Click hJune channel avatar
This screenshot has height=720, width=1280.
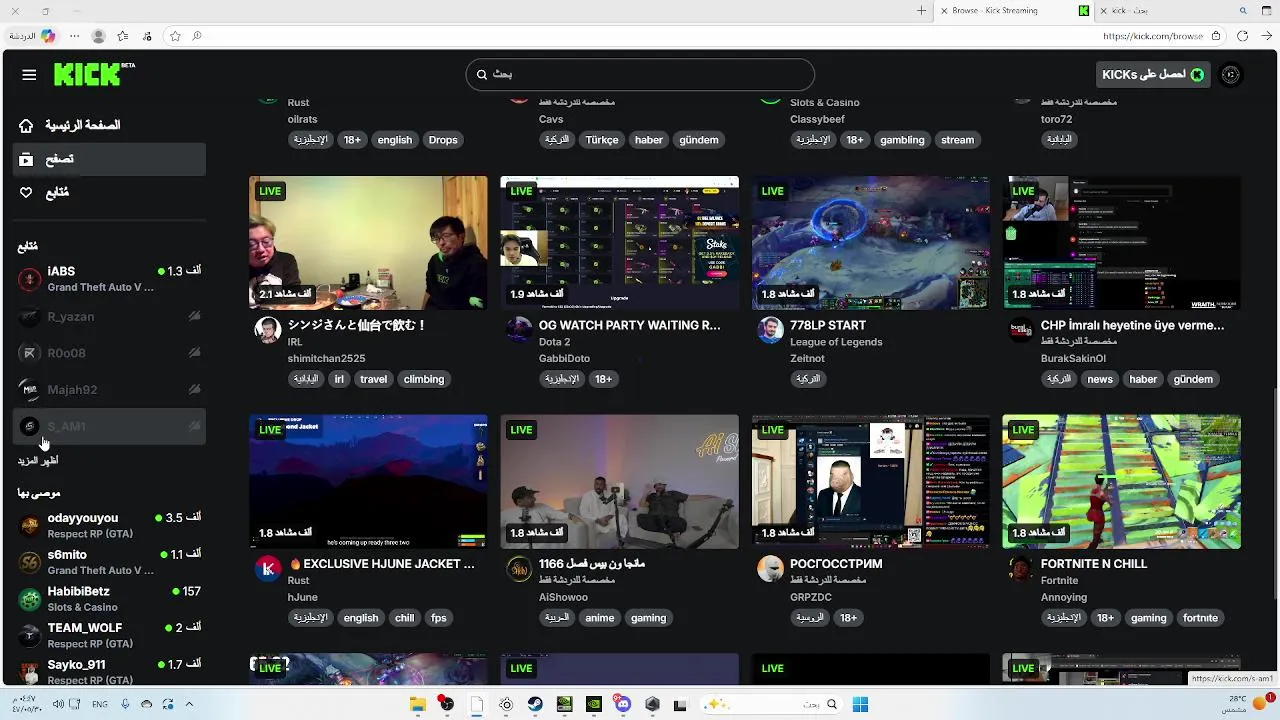pyautogui.click(x=268, y=569)
